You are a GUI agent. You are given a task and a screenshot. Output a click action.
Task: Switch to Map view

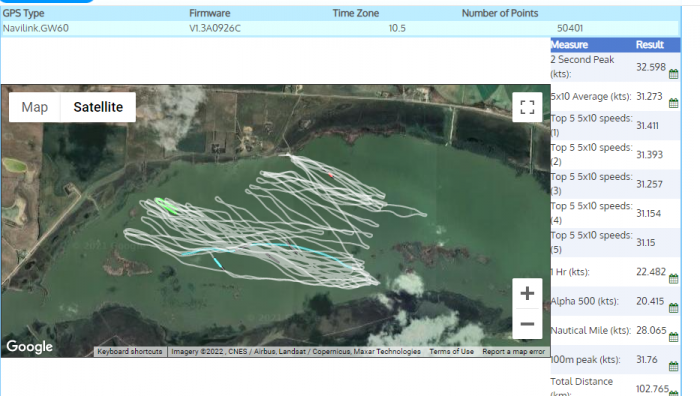[35, 107]
